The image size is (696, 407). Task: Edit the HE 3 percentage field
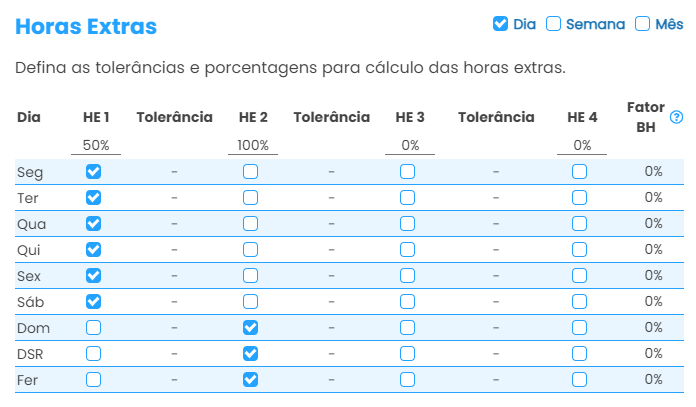click(410, 145)
